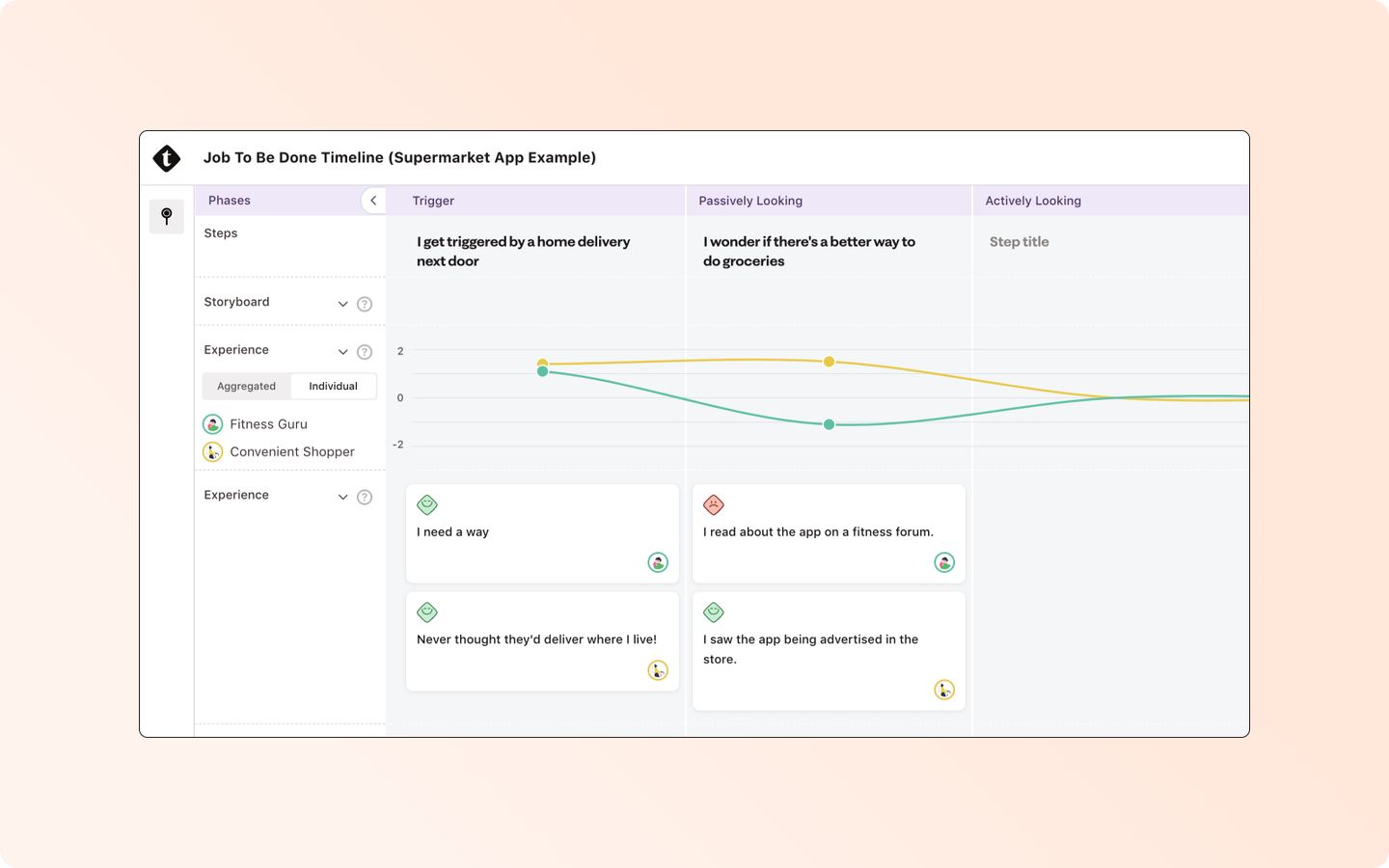
Task: Click the happy face icon on 'I need a way' card
Action: (427, 504)
